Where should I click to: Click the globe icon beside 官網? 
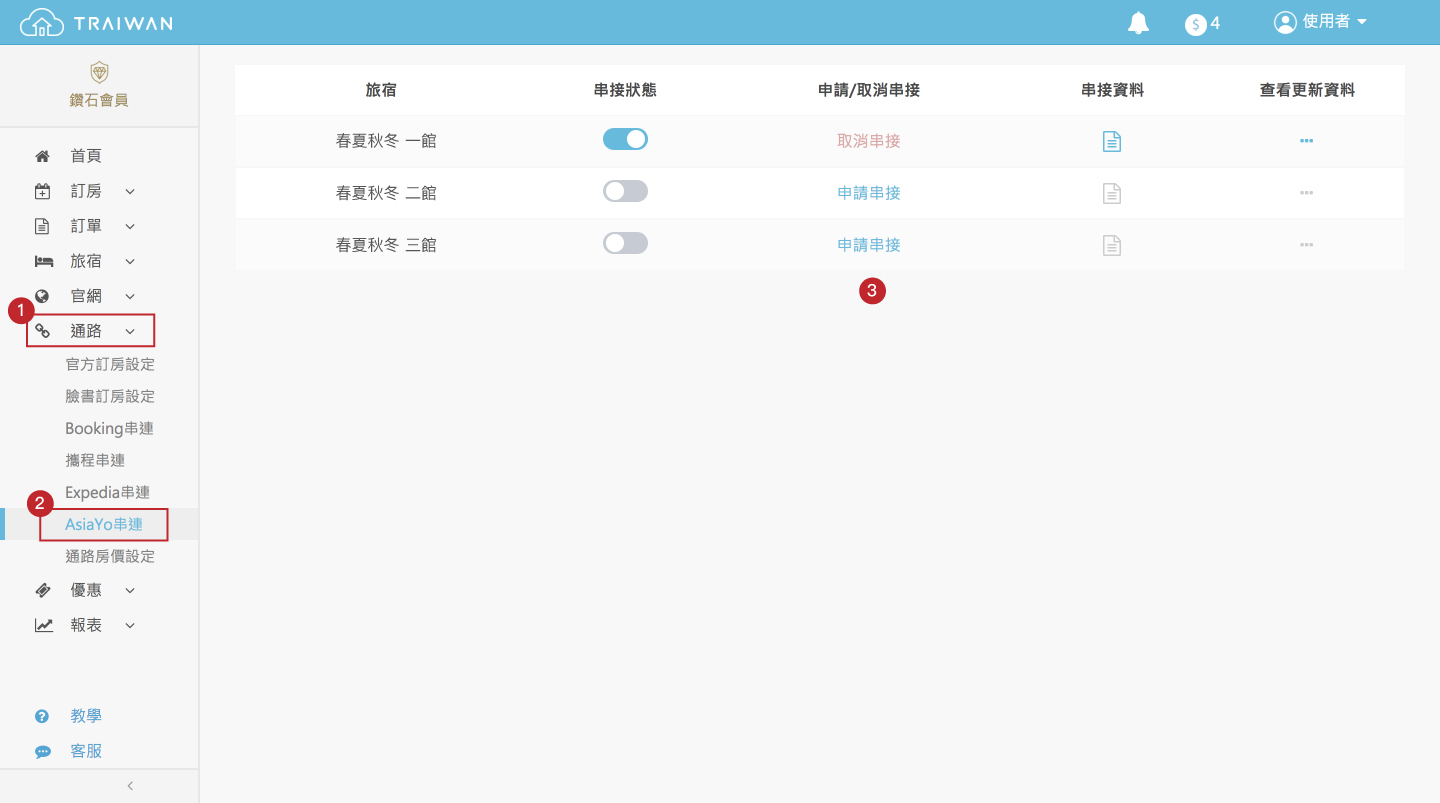coord(42,296)
